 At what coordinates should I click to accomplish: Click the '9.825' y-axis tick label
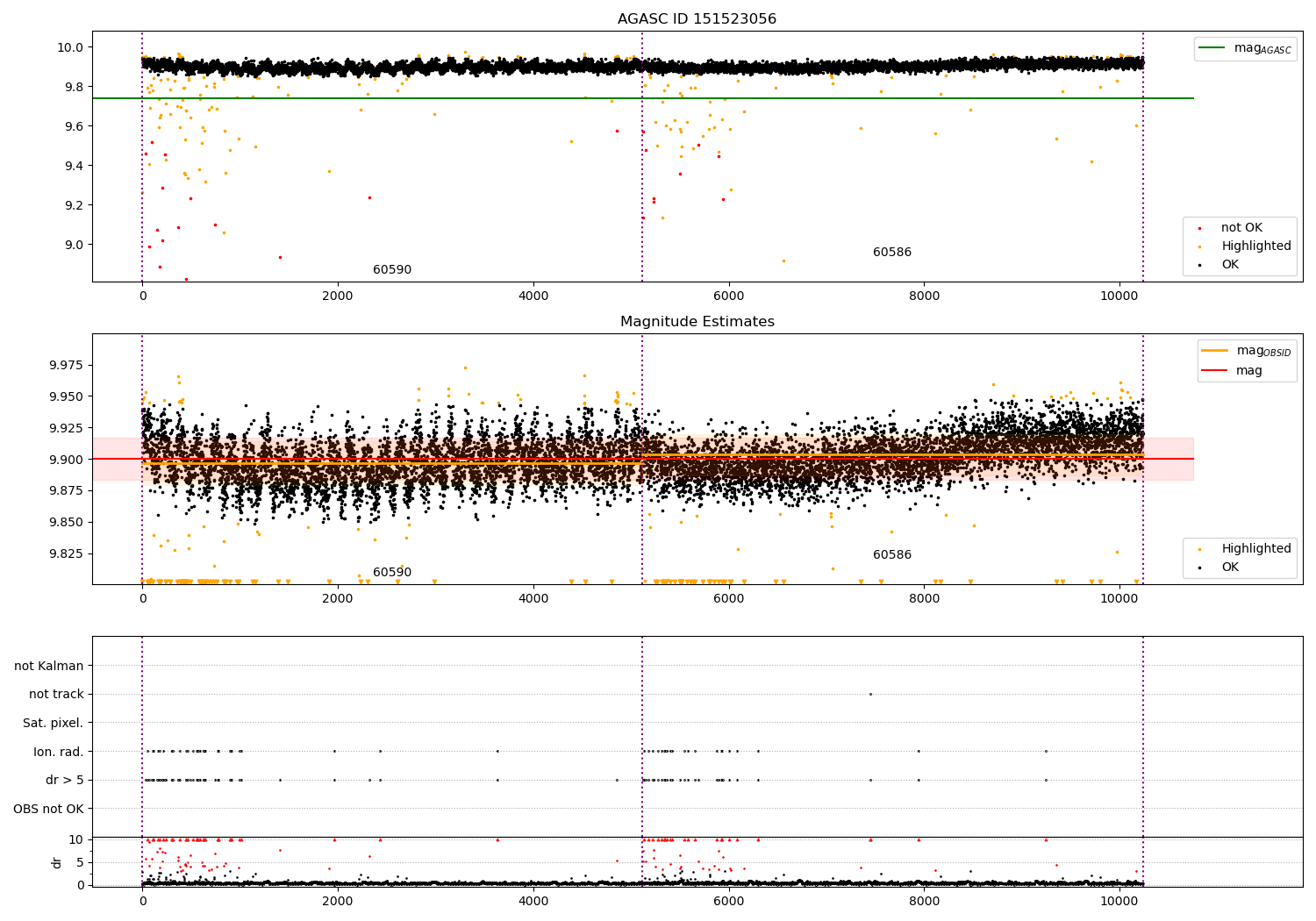tap(67, 553)
